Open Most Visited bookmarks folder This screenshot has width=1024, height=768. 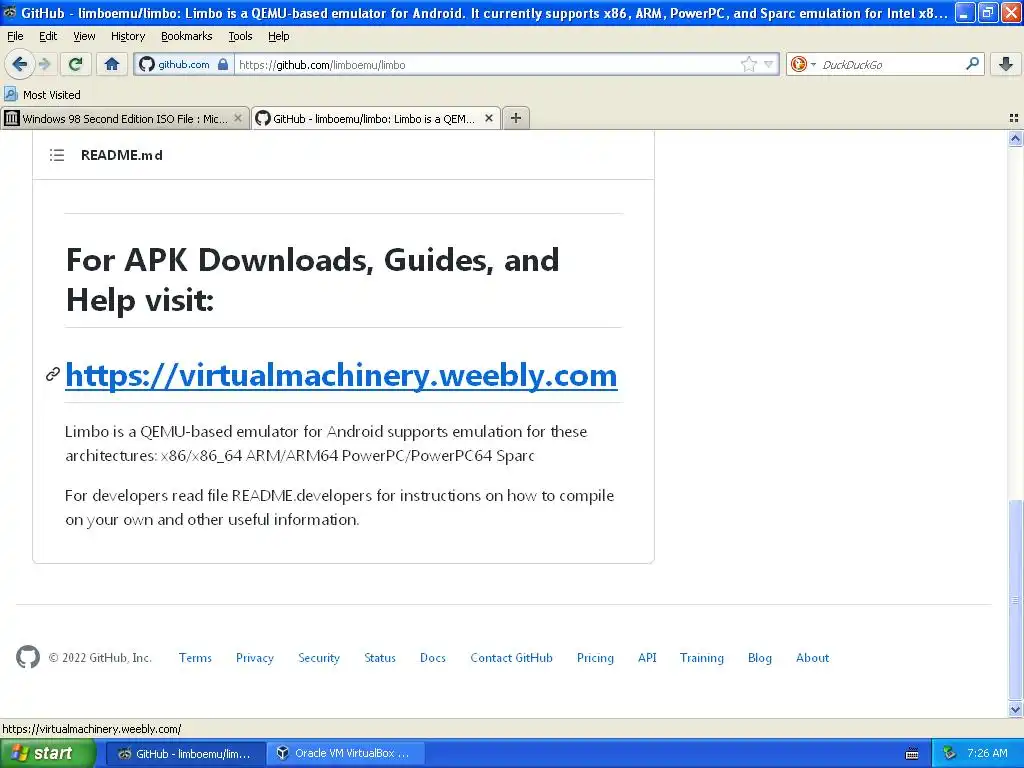click(x=42, y=95)
